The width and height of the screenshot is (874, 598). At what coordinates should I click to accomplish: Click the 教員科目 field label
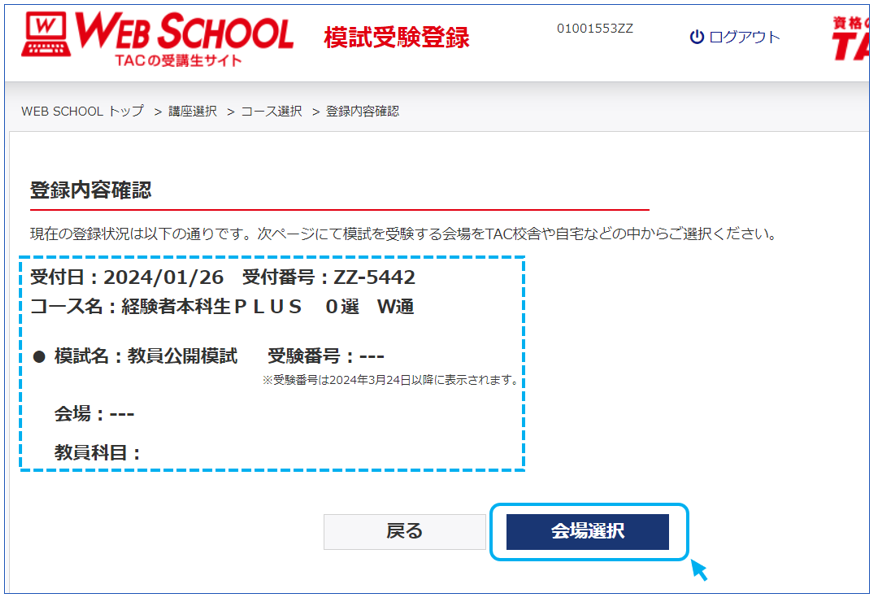pyautogui.click(x=97, y=452)
